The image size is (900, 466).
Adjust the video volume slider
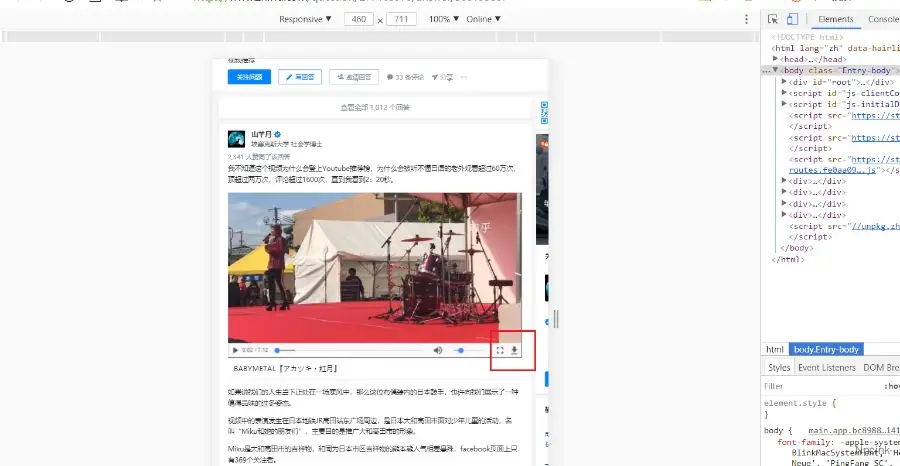(467, 350)
